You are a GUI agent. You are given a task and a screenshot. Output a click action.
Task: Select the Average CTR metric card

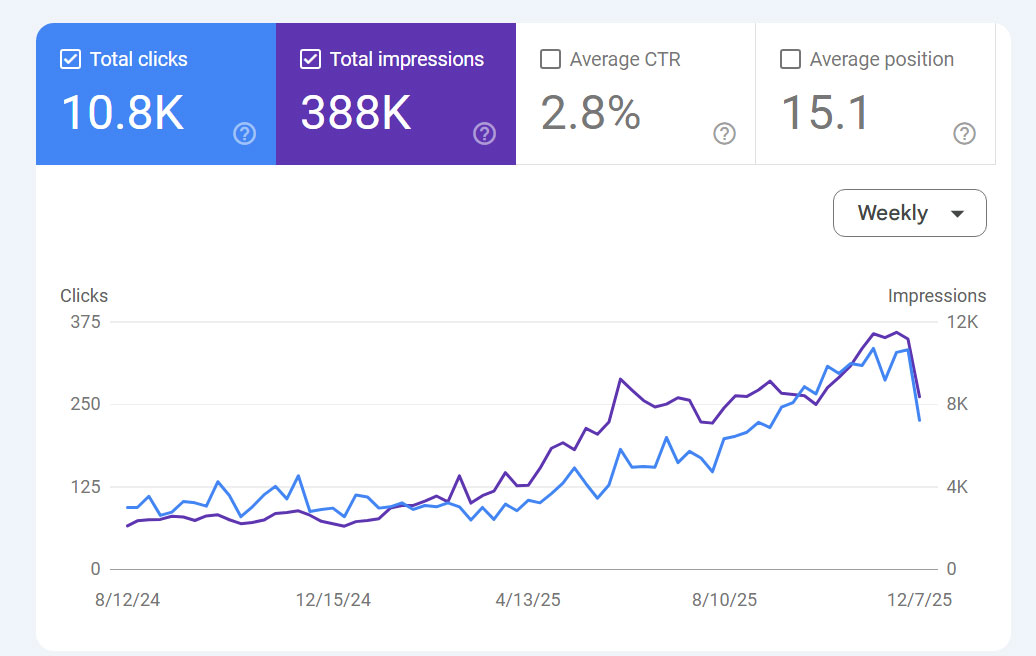click(x=635, y=93)
